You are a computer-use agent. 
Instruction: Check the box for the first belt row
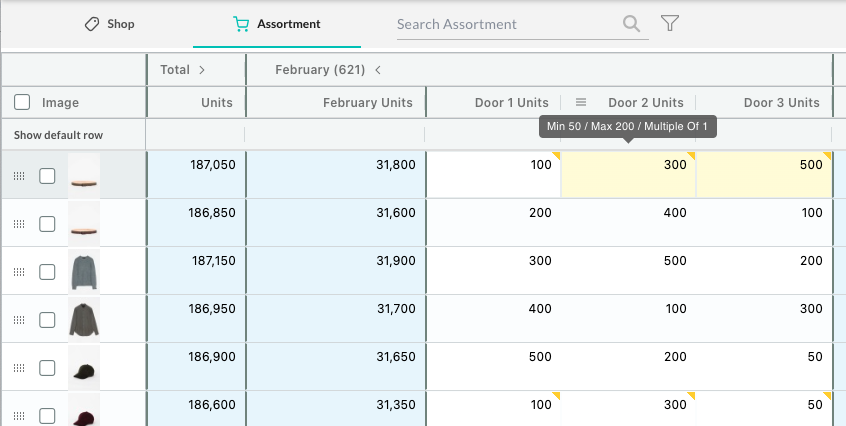point(47,176)
